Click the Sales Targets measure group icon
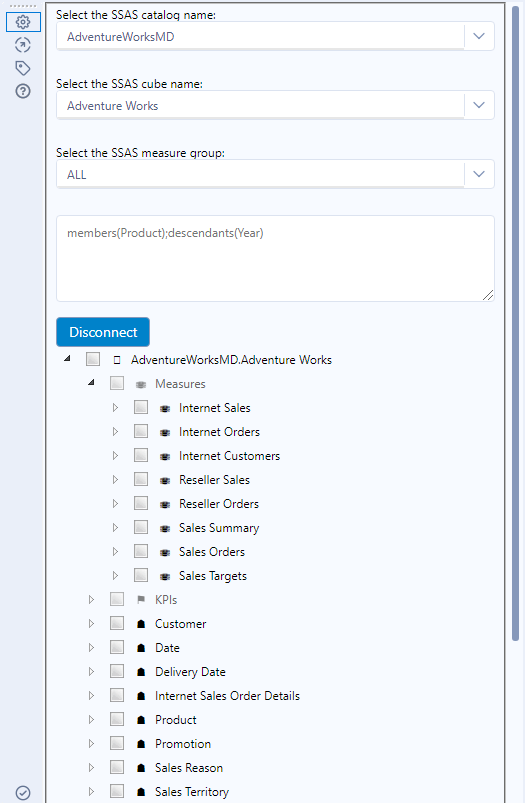 (x=165, y=576)
